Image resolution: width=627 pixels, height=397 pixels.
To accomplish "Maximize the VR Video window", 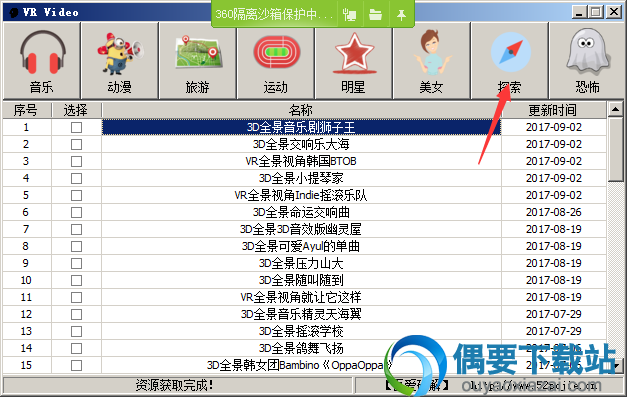I will (x=595, y=12).
